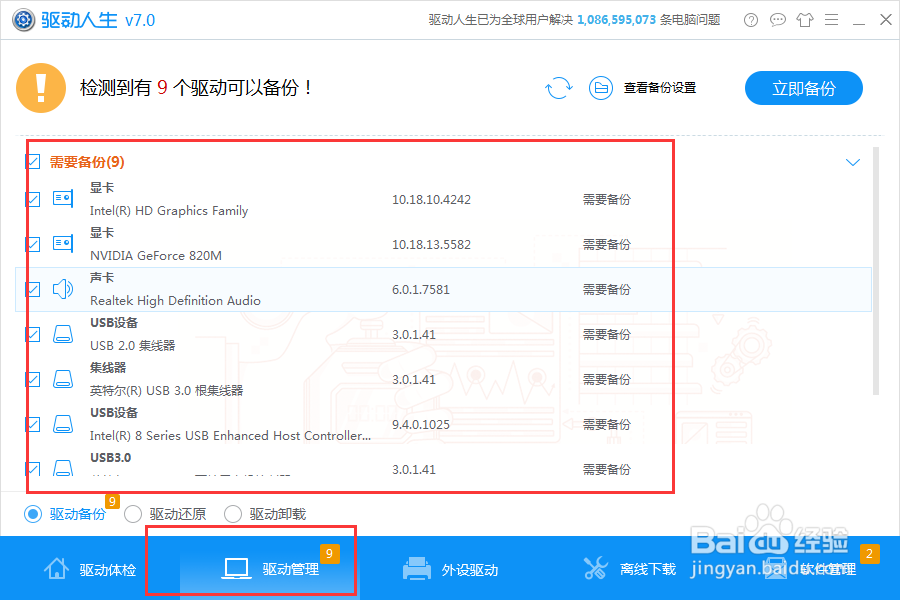The image size is (900, 600).
Task: Click 需要备份 status of Realtek Audio row
Action: click(x=607, y=289)
